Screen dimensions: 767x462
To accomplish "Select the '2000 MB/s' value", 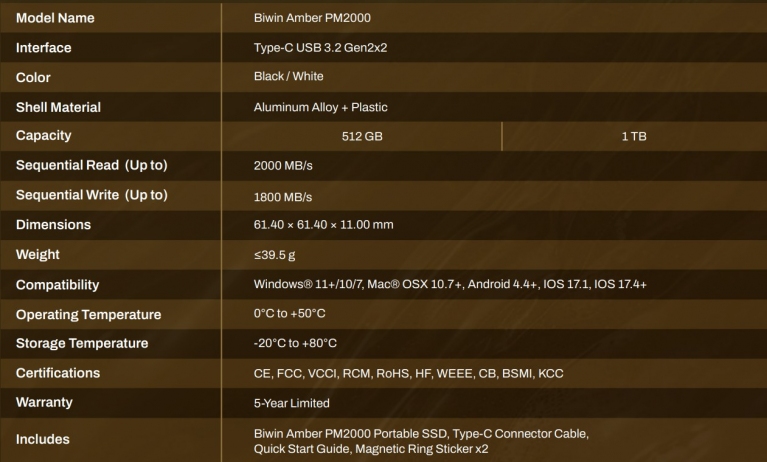I will pyautogui.click(x=283, y=166).
